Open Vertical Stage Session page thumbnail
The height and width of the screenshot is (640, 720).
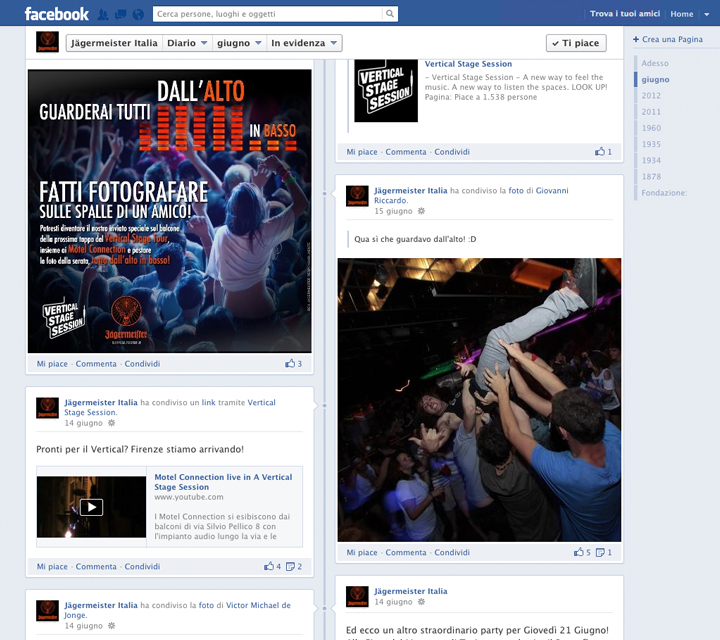[x=386, y=90]
